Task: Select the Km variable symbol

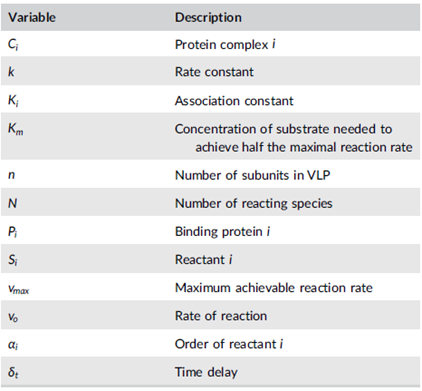Action: 16,129
